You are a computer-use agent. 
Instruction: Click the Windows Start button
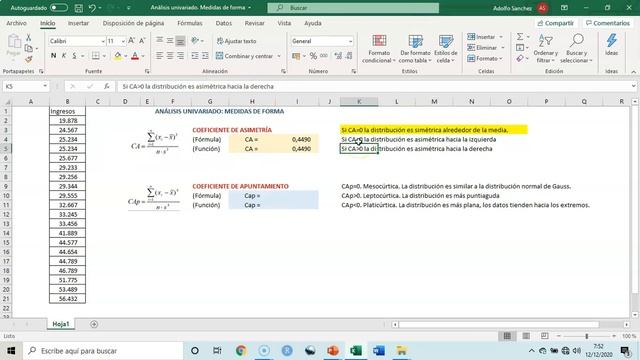point(11,351)
